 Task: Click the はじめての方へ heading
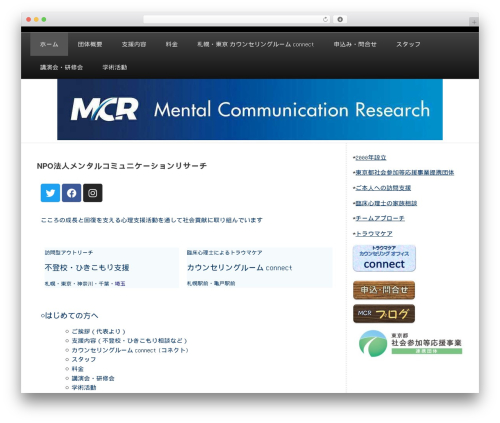(70, 315)
